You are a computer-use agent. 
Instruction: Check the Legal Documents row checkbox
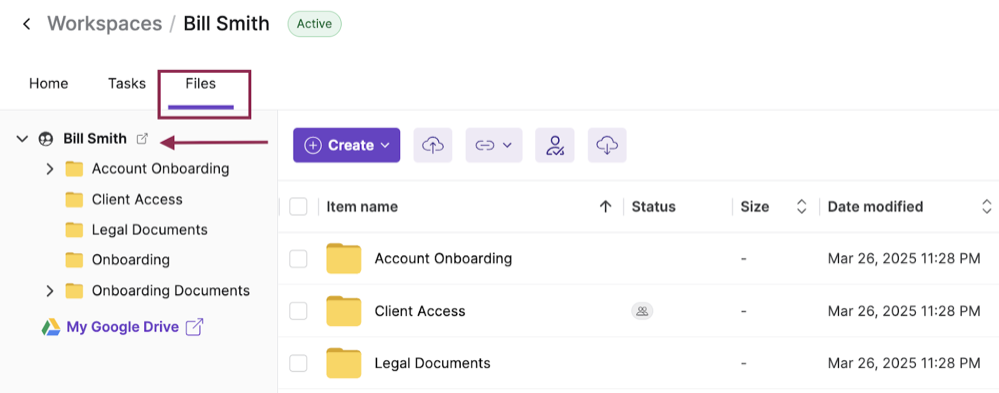click(298, 363)
